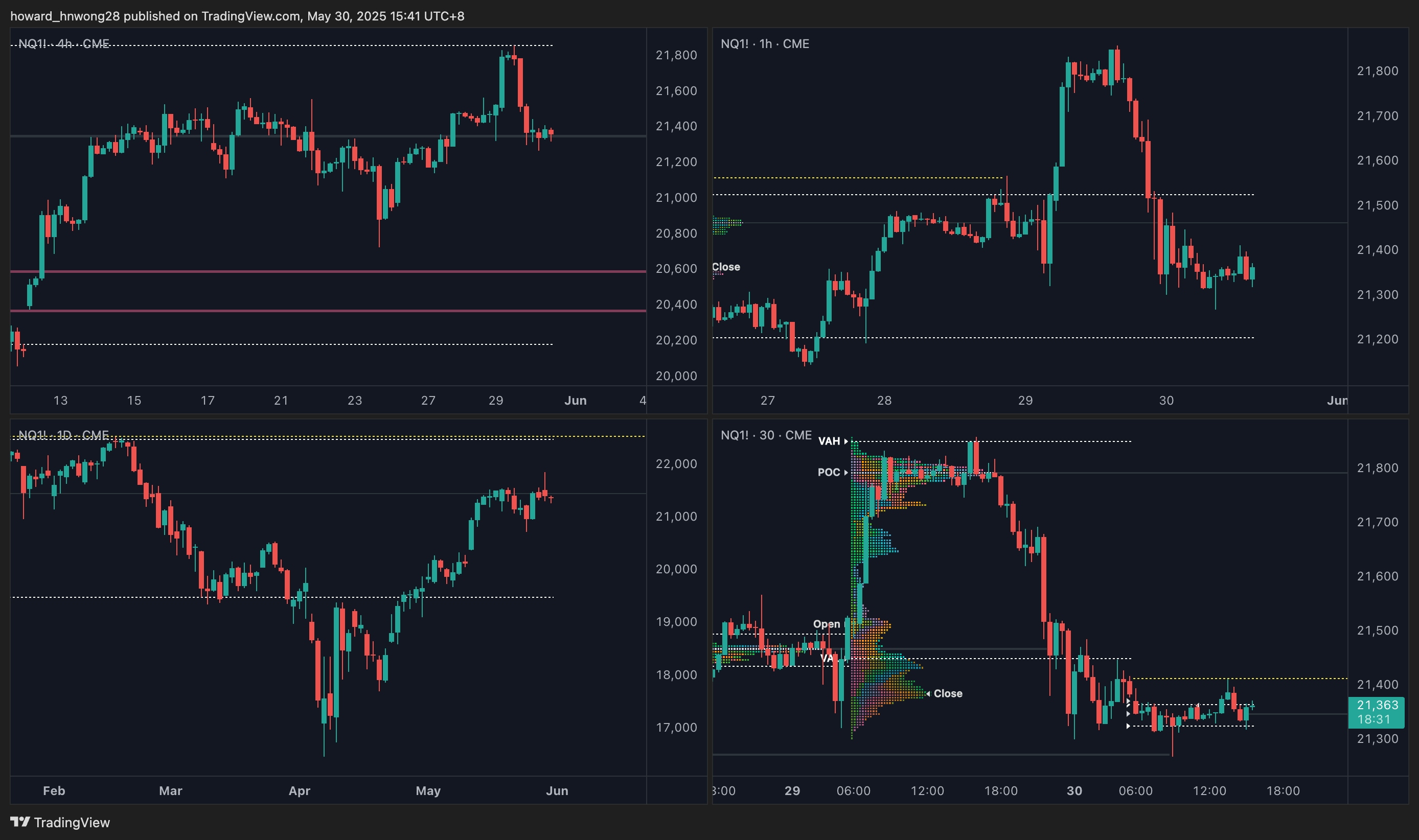Click the current price tag 21,363
Screen dimensions: 1419x840
[1377, 705]
